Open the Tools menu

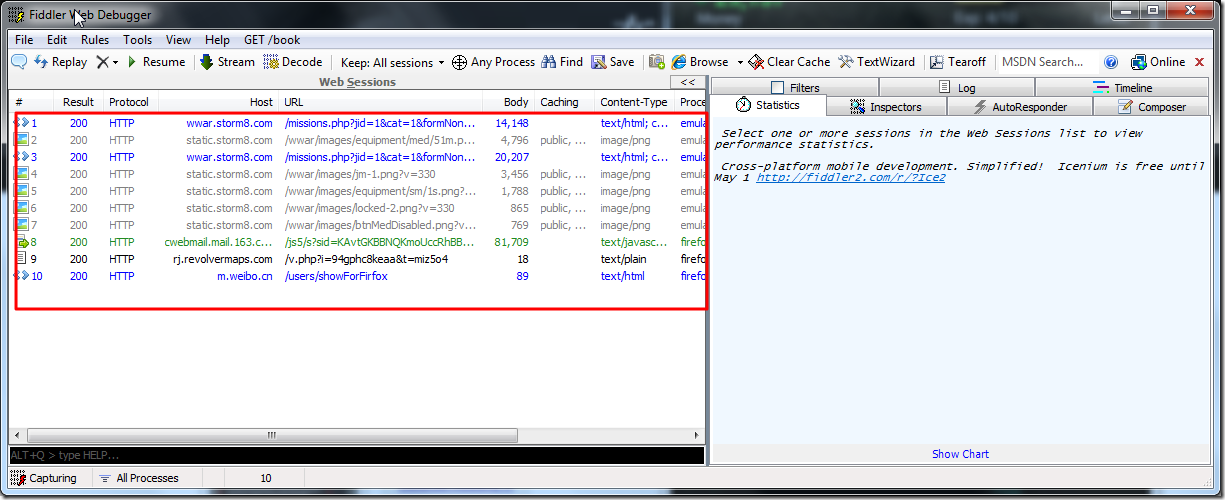(138, 40)
